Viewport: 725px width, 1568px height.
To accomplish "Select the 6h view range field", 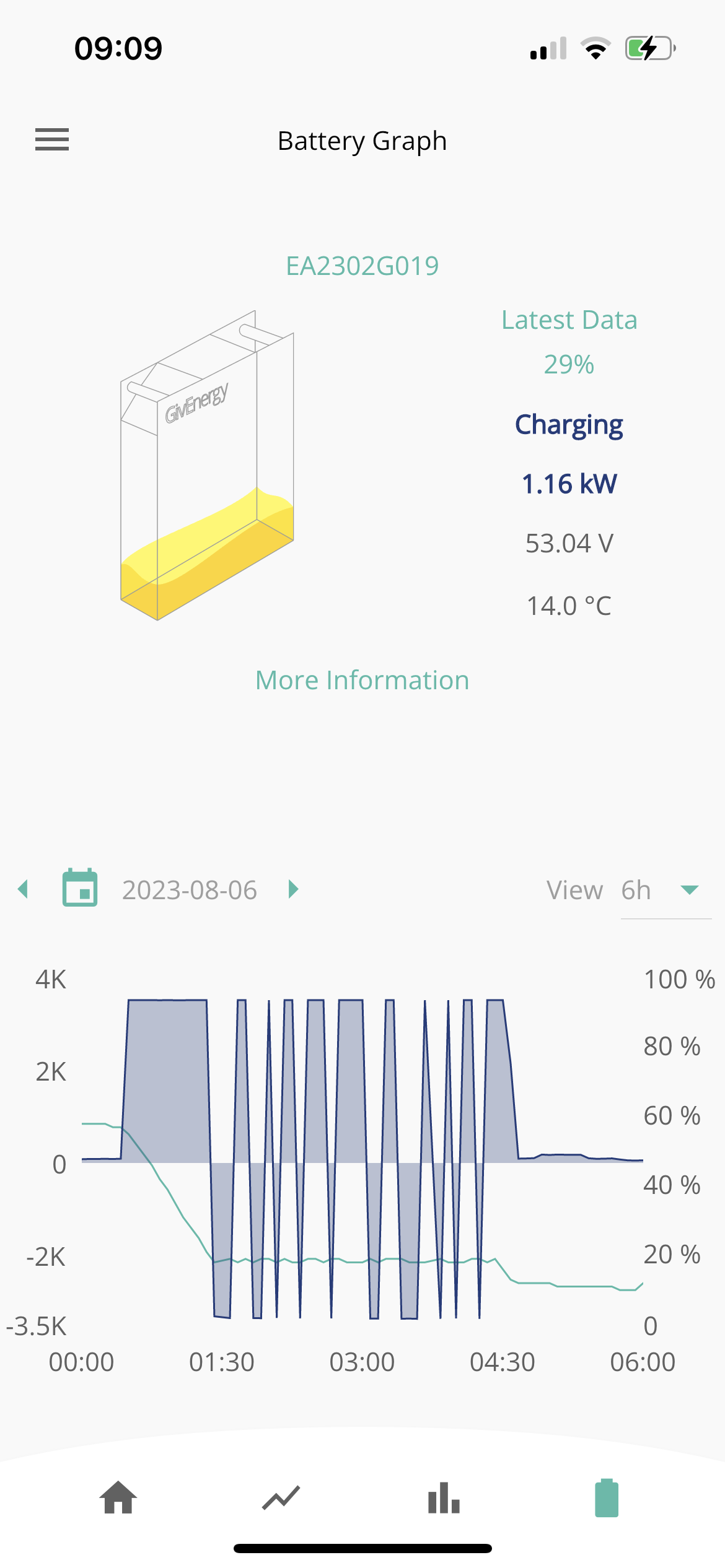I will pos(666,891).
